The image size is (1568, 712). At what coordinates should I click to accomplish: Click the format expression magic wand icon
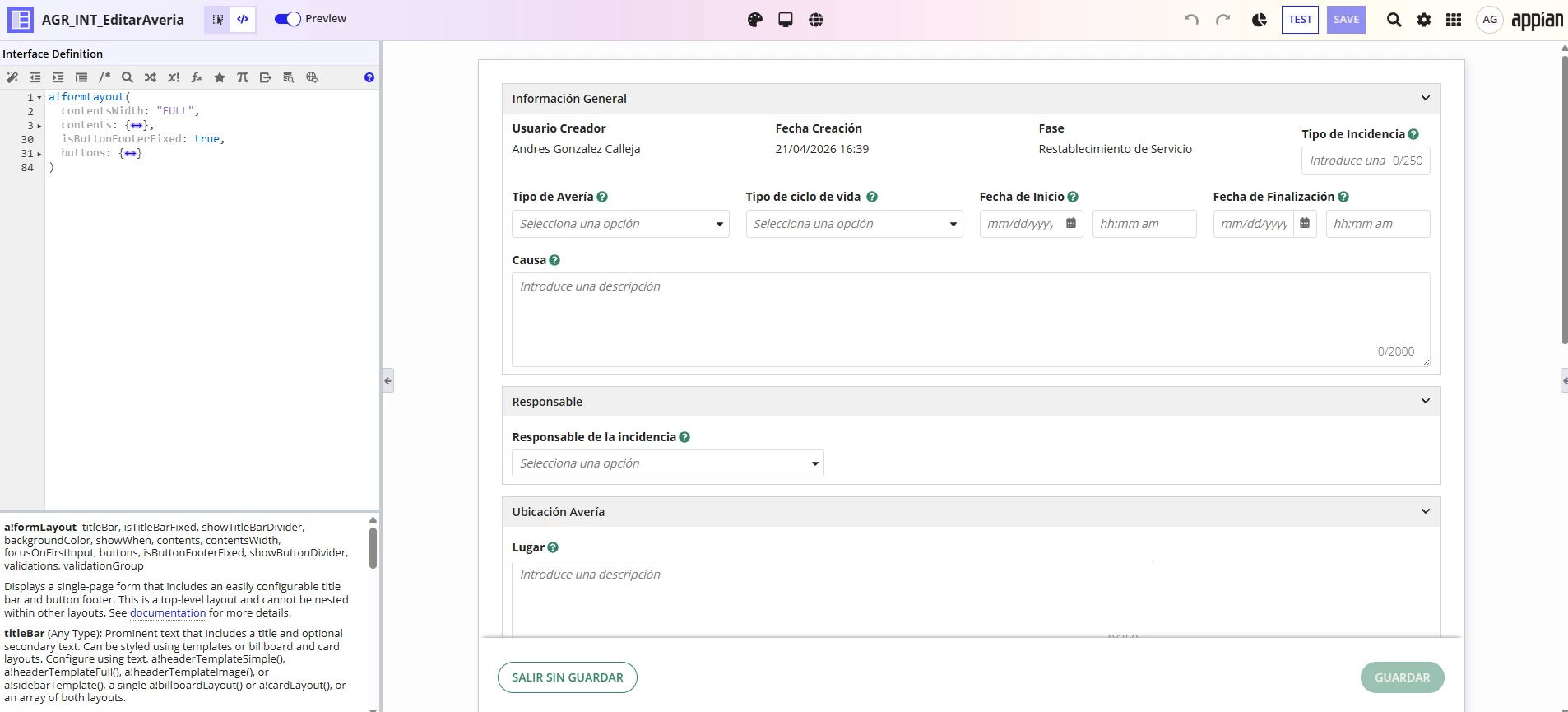12,77
